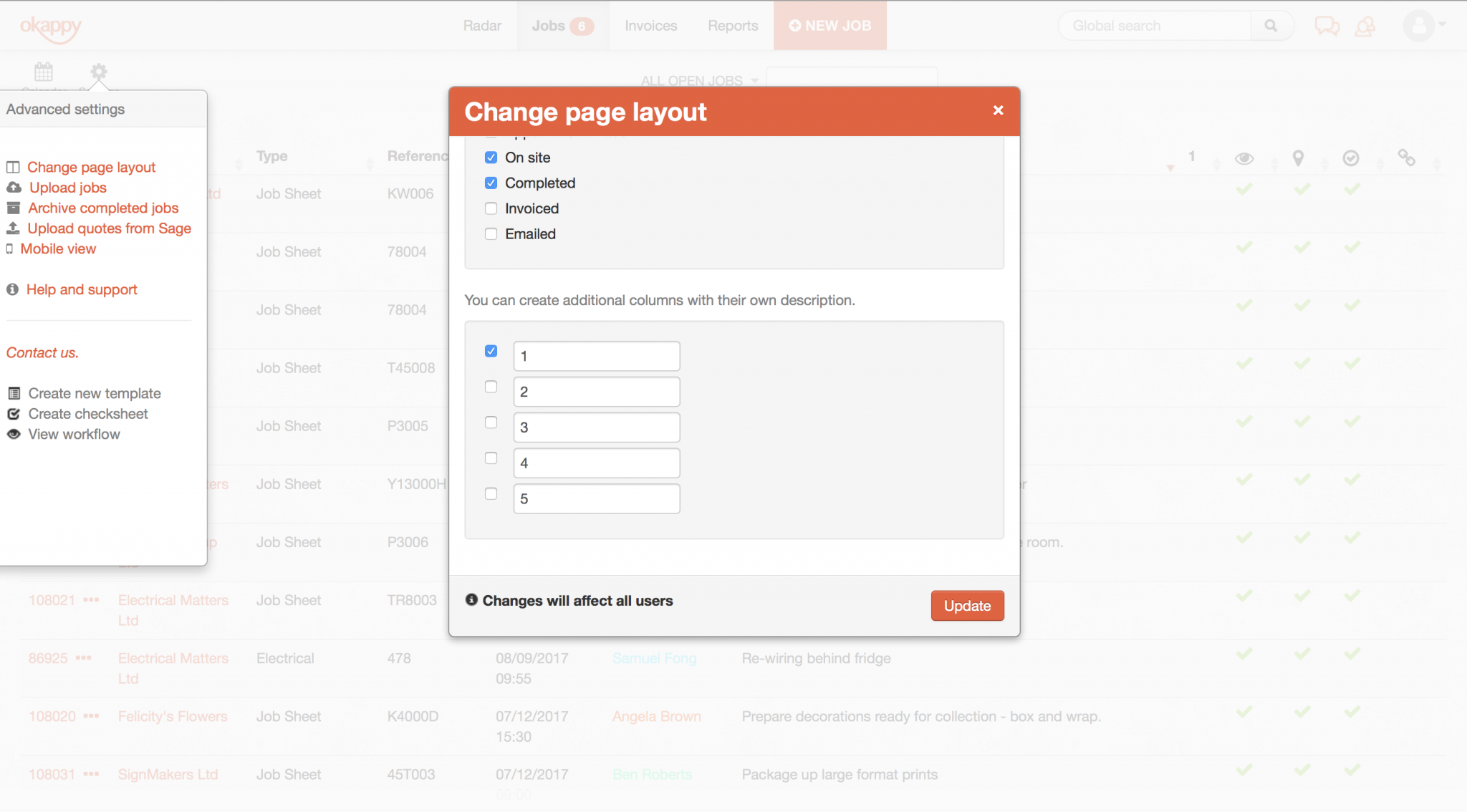Click the Update button
The width and height of the screenshot is (1467, 812).
click(967, 606)
